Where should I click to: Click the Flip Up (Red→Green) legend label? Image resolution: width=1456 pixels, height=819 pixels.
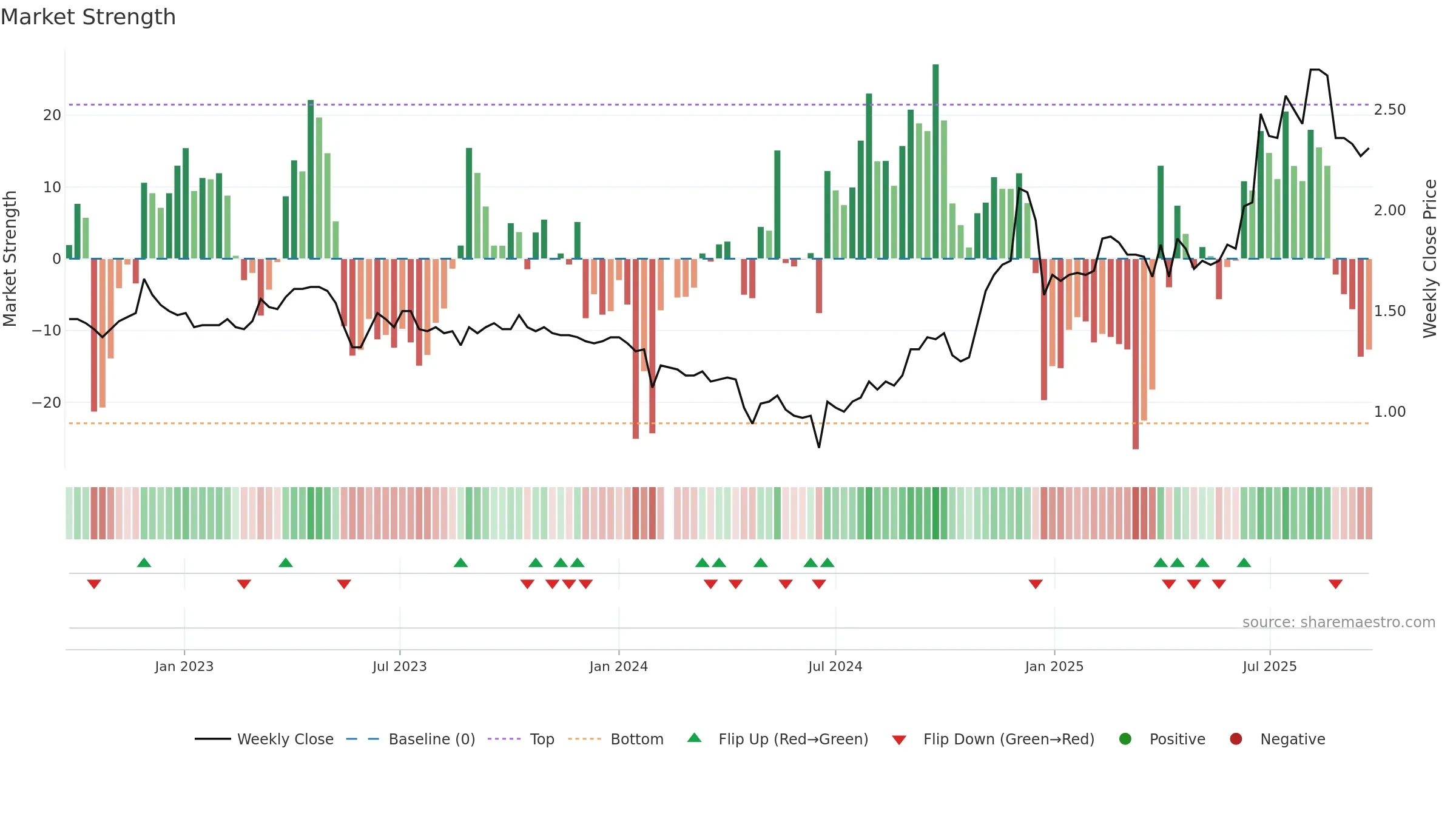click(x=794, y=739)
